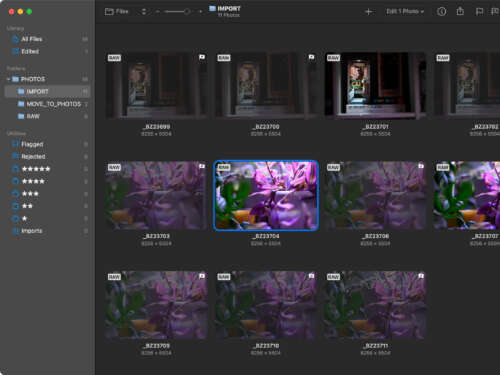Select photo thumbnail _BZ23700
The height and width of the screenshot is (375, 500).
coord(266,85)
